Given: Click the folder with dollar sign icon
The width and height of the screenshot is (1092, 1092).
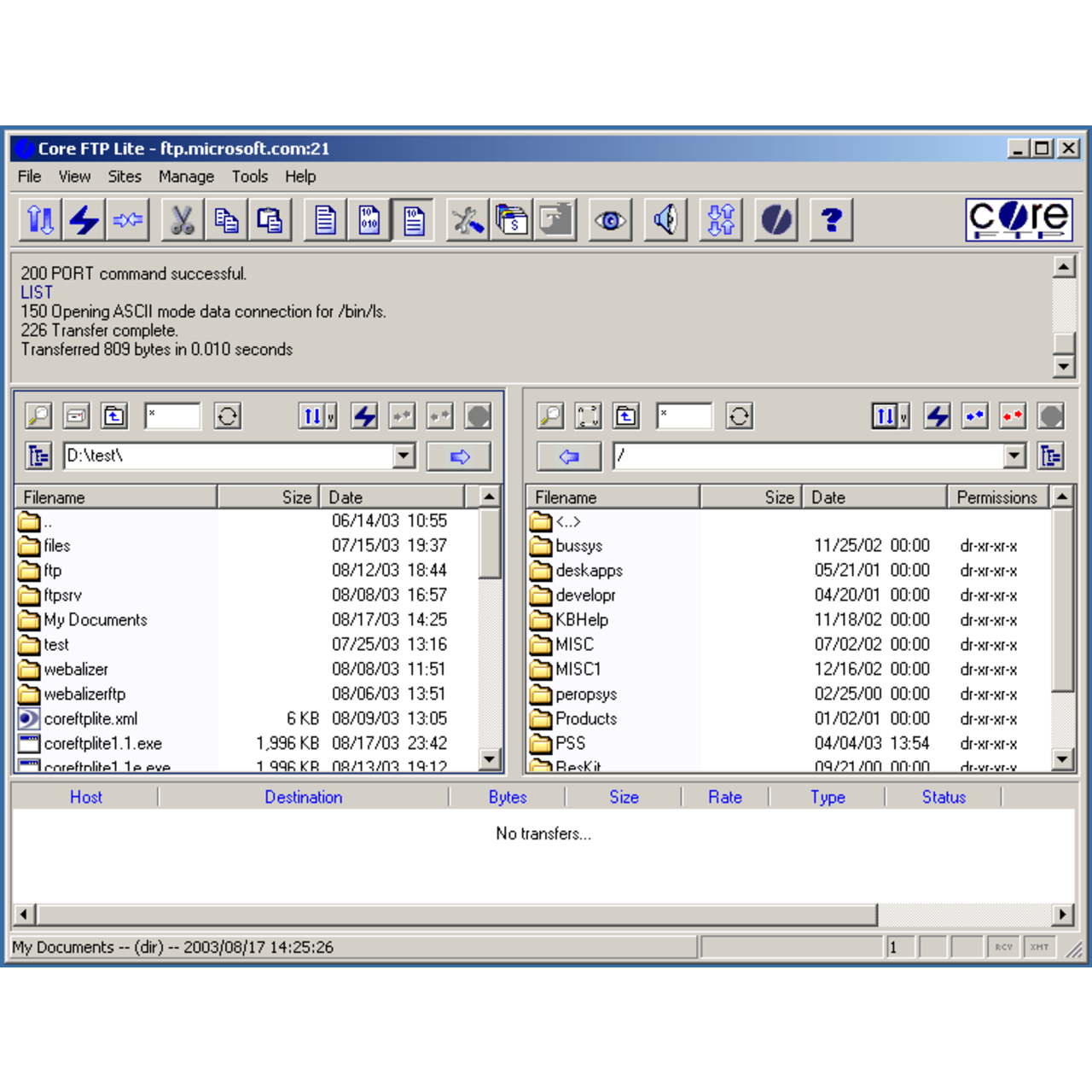Looking at the screenshot, I should click(511, 220).
